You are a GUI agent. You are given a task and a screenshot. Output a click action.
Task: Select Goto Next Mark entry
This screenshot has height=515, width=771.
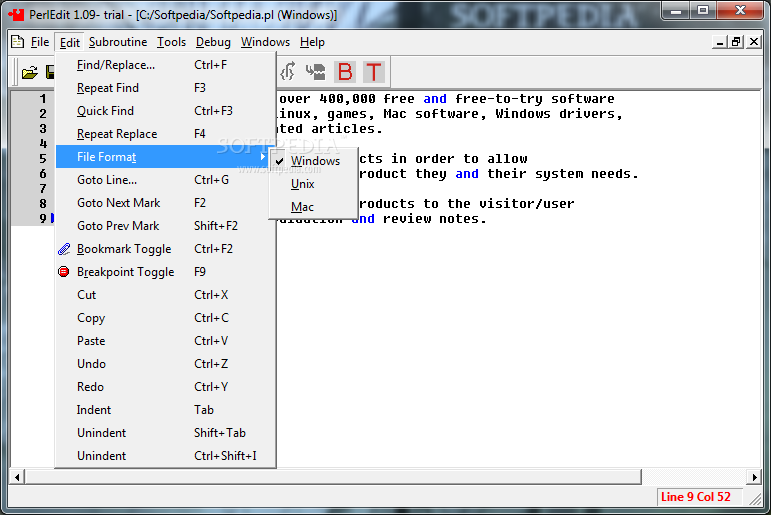pos(165,203)
